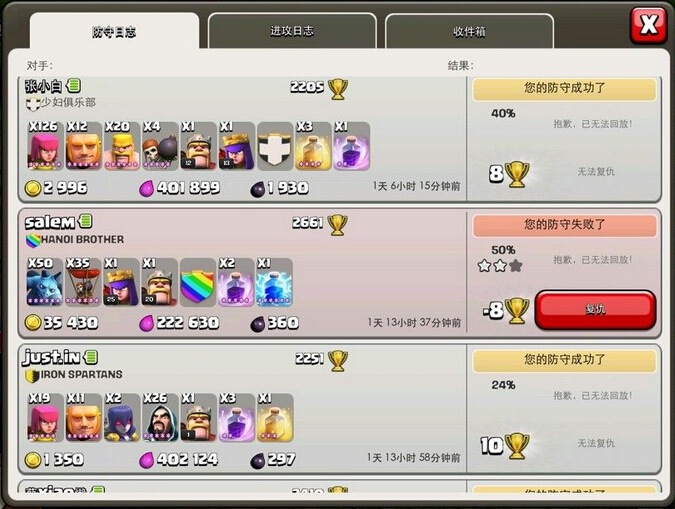Click the Wall Breaker X4 troop icon
675x509 pixels.
[x=160, y=146]
